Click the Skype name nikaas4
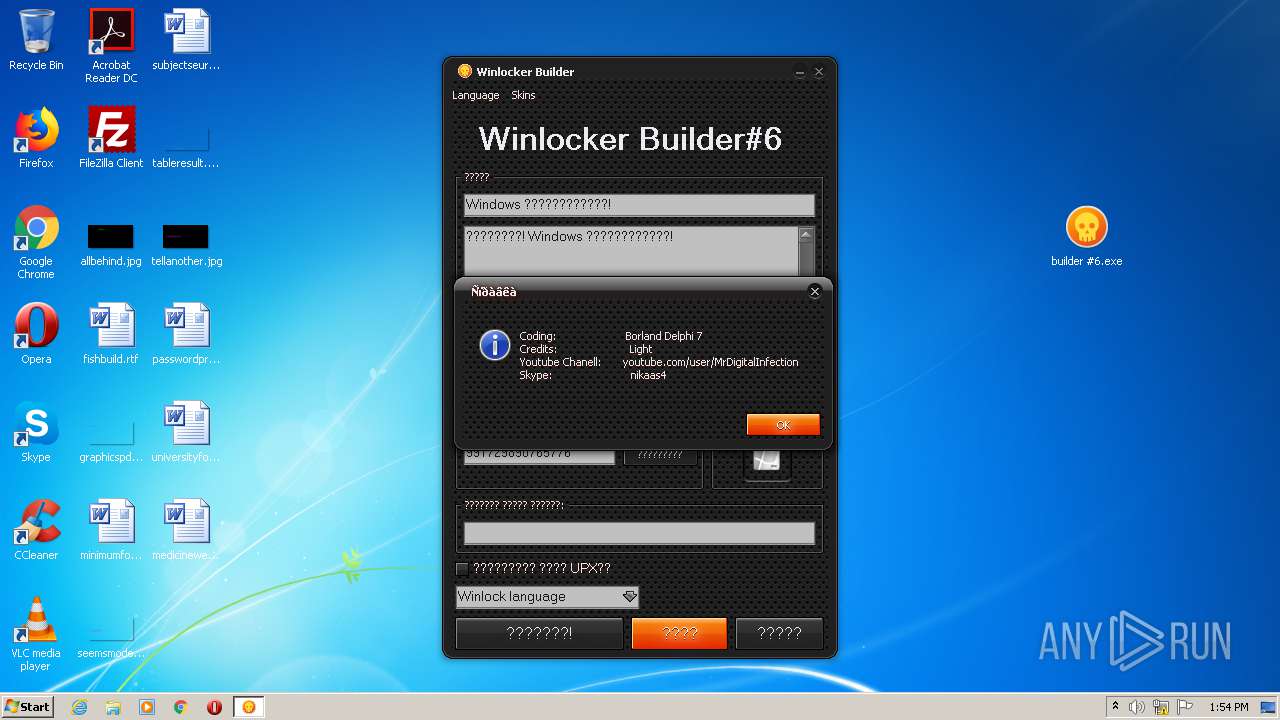The image size is (1280, 720). tap(648, 375)
